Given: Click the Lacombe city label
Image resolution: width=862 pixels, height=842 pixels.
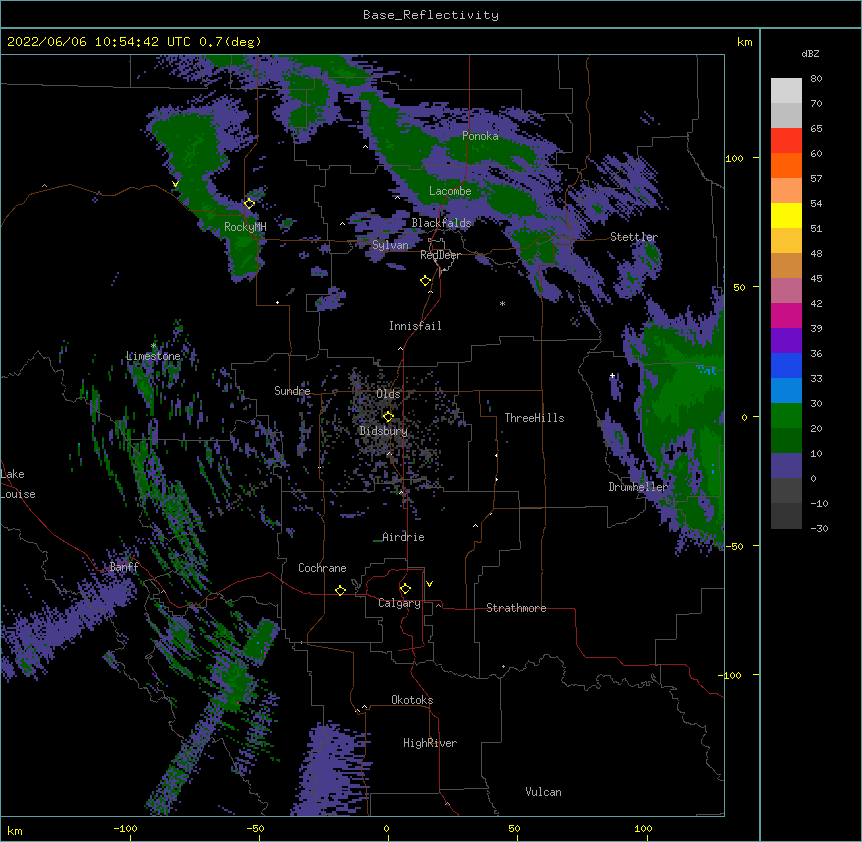Looking at the screenshot, I should pyautogui.click(x=450, y=191).
